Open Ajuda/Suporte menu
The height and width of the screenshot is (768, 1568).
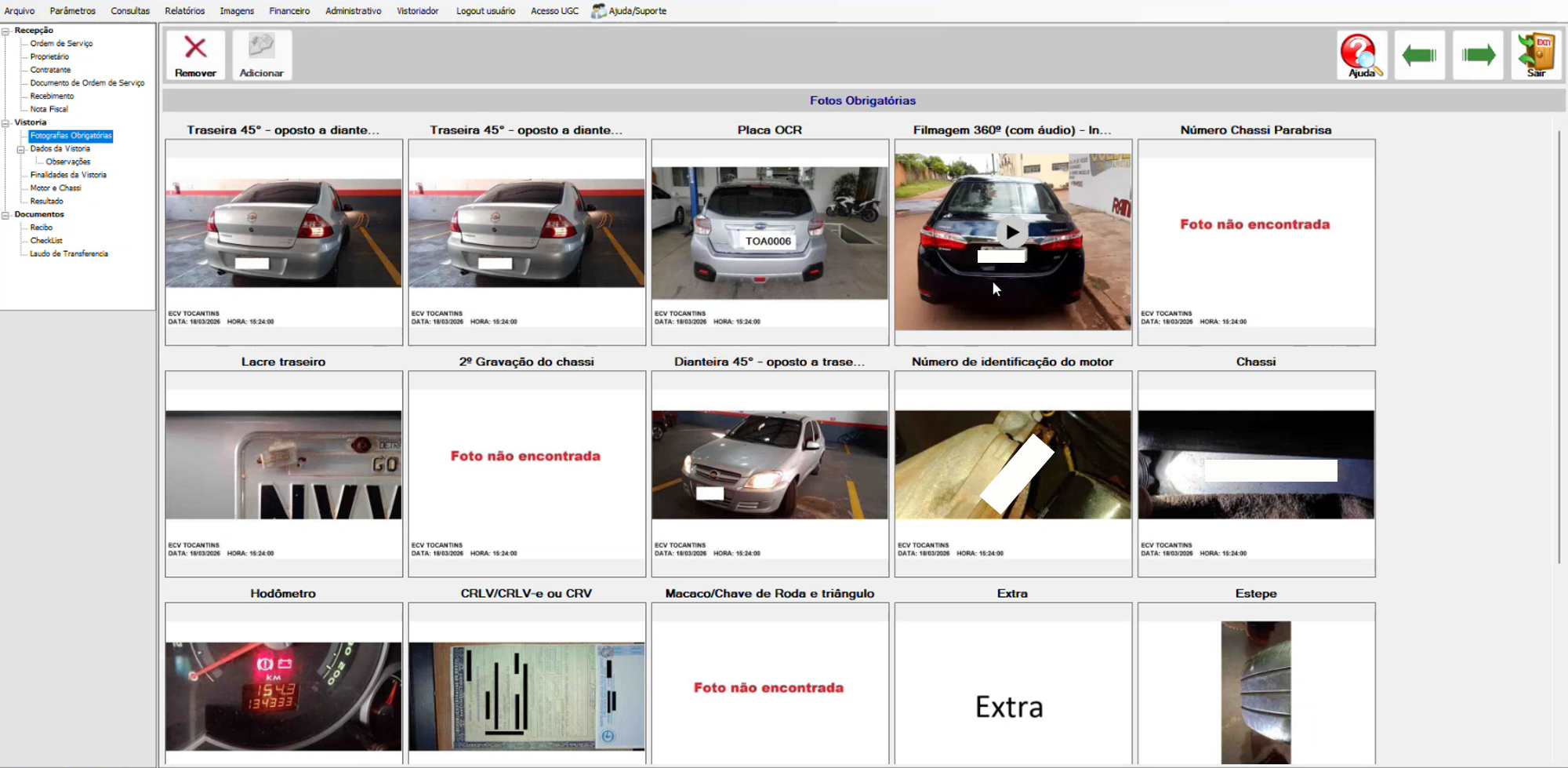tap(630, 11)
